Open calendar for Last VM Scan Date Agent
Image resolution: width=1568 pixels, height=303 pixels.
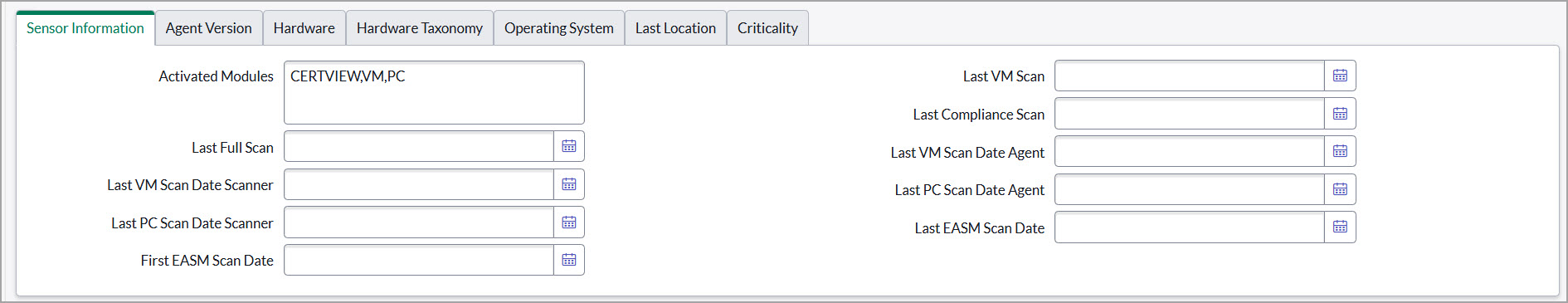(1340, 151)
